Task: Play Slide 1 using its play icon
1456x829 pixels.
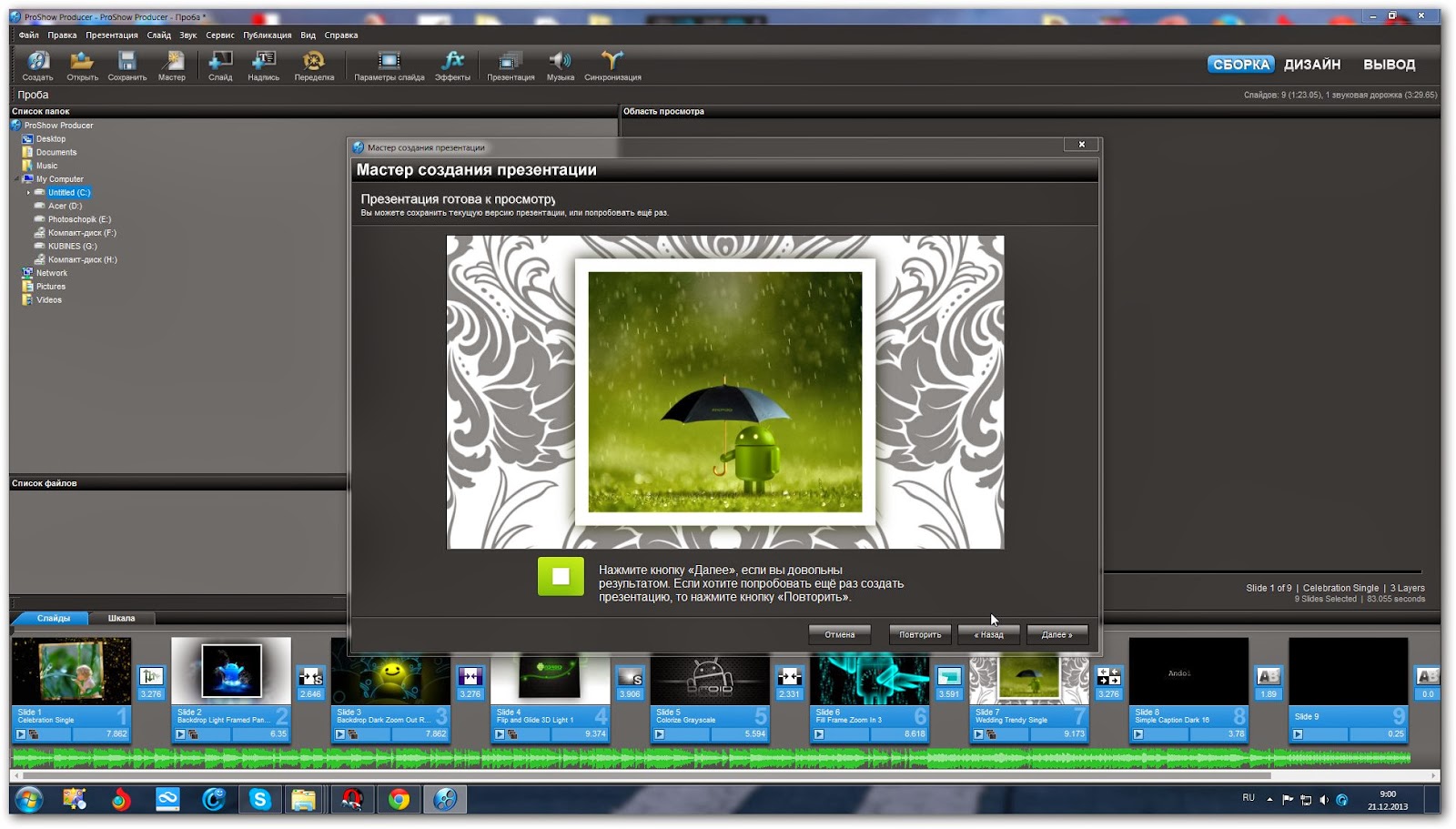Action: click(21, 734)
